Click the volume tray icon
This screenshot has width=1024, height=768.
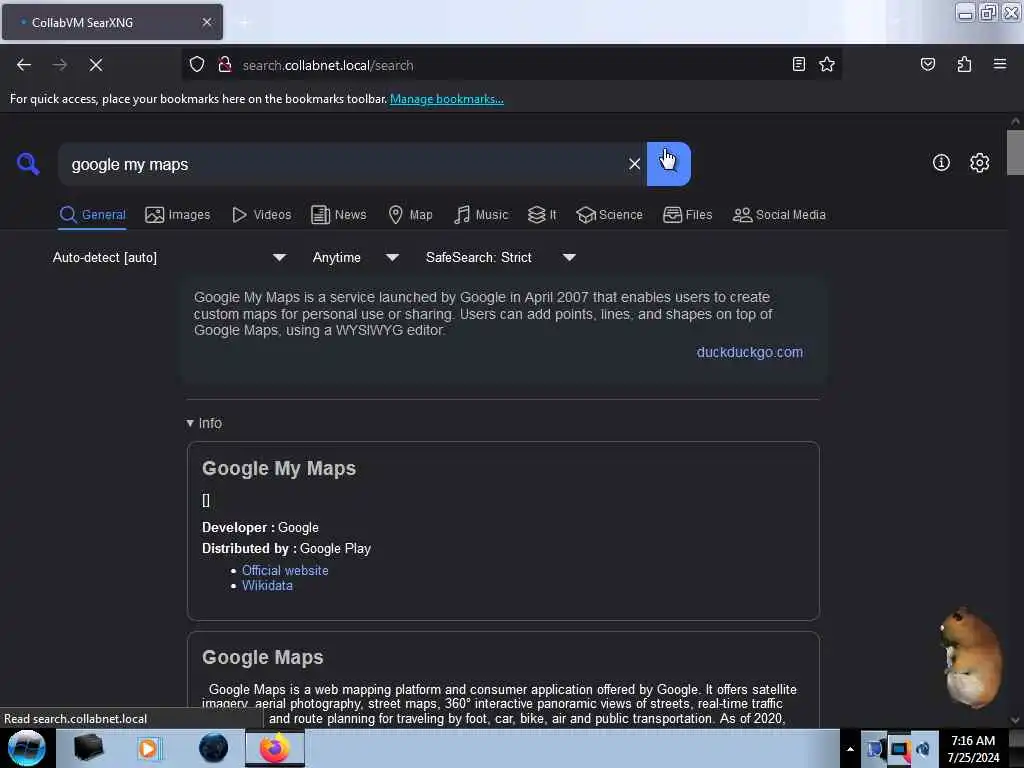point(923,749)
